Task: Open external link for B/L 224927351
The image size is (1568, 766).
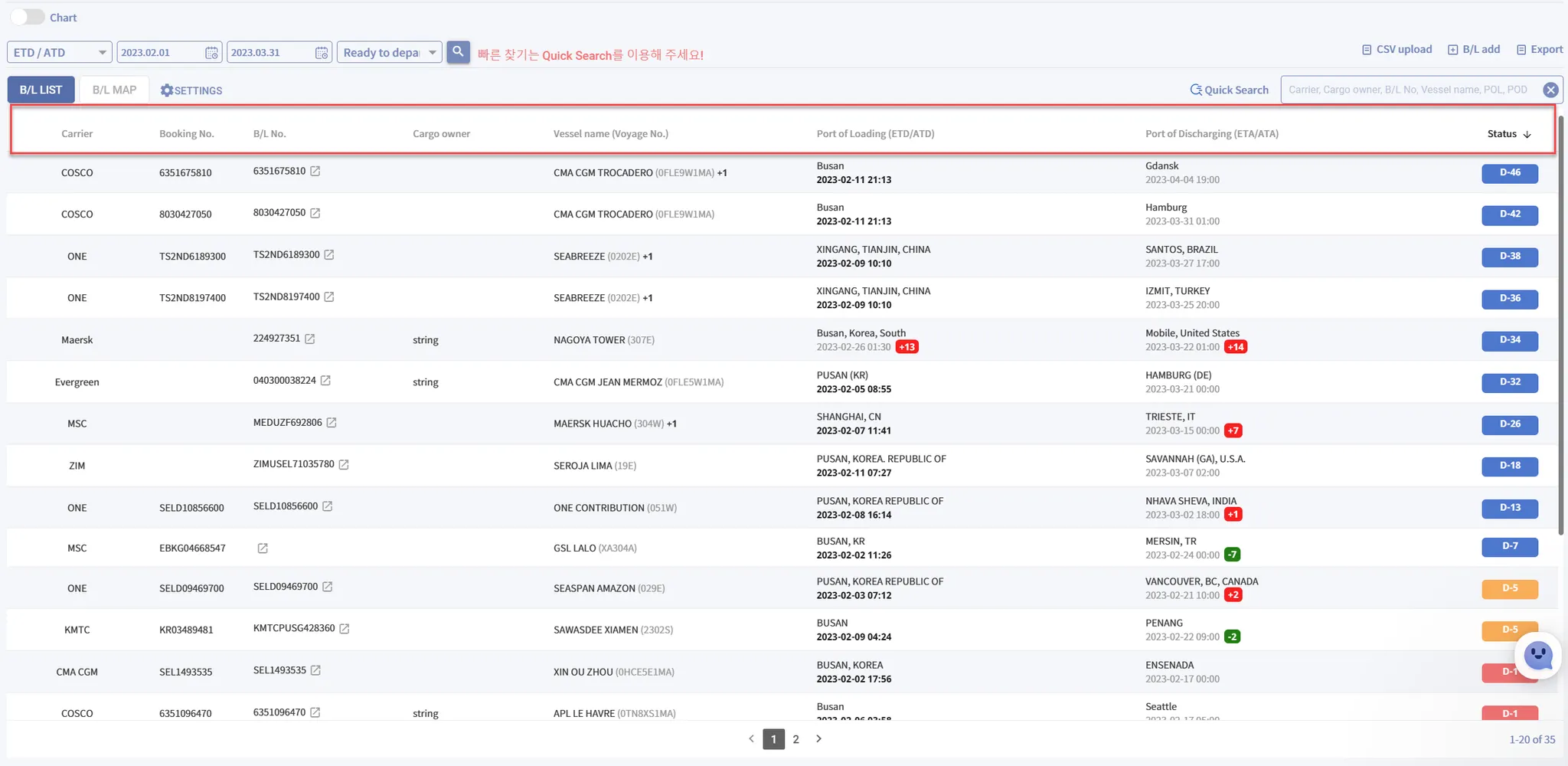Action: pos(309,339)
